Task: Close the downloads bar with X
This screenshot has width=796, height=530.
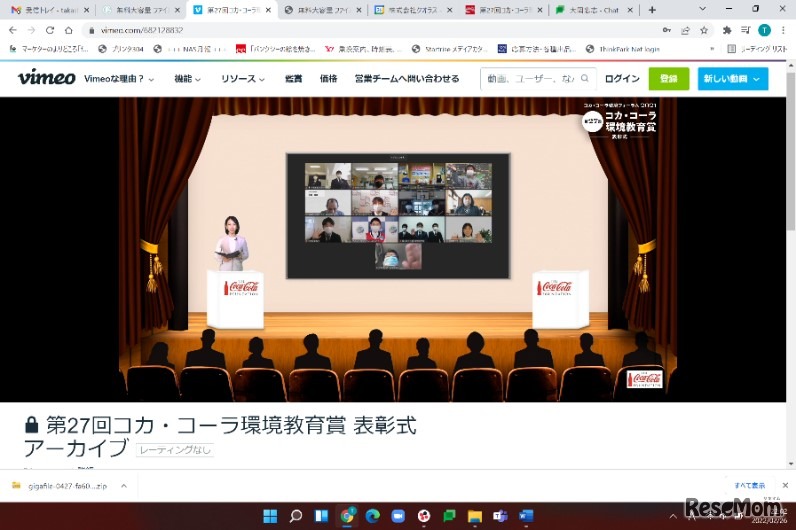Action: [x=785, y=485]
